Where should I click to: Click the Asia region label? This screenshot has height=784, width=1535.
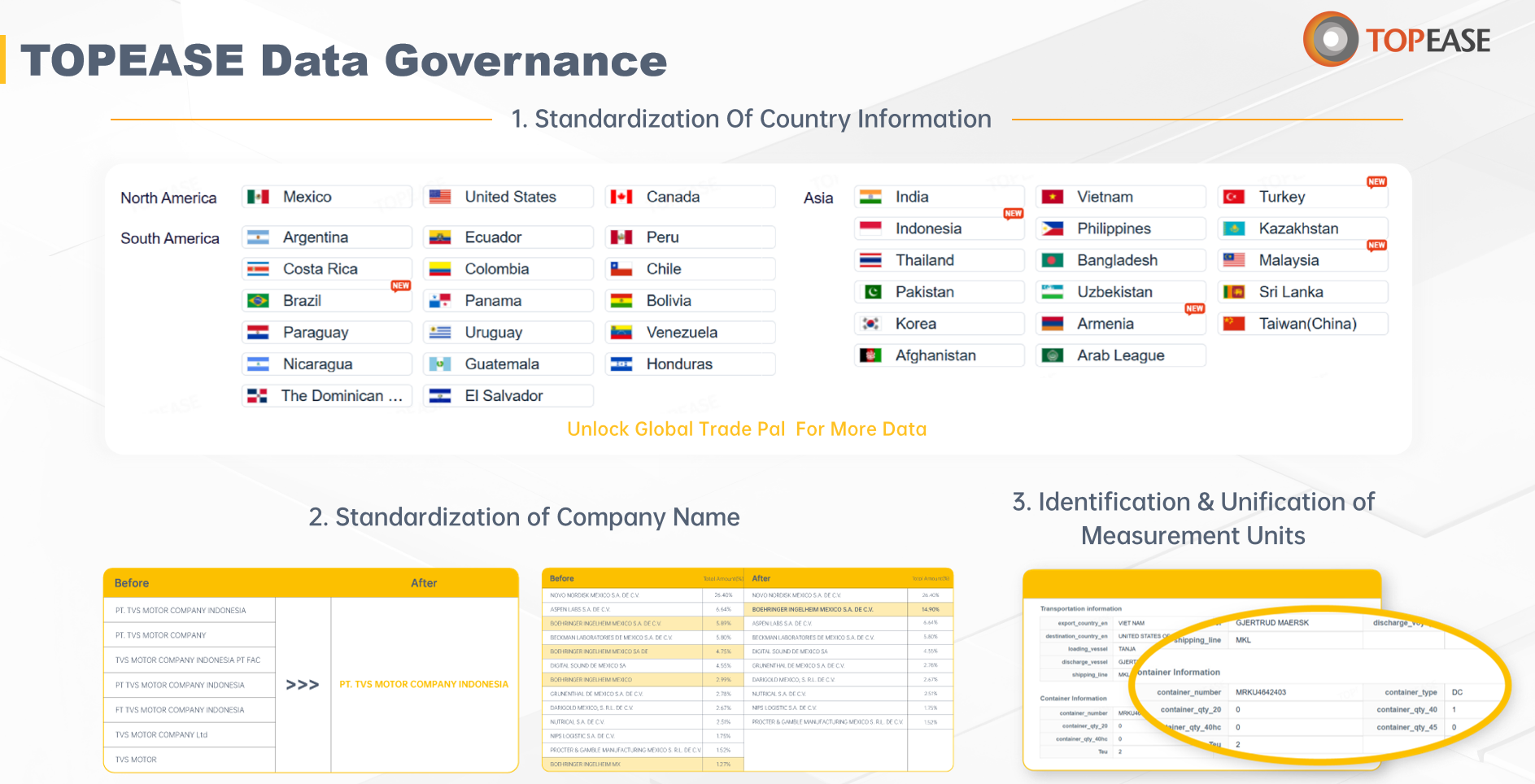coord(818,198)
